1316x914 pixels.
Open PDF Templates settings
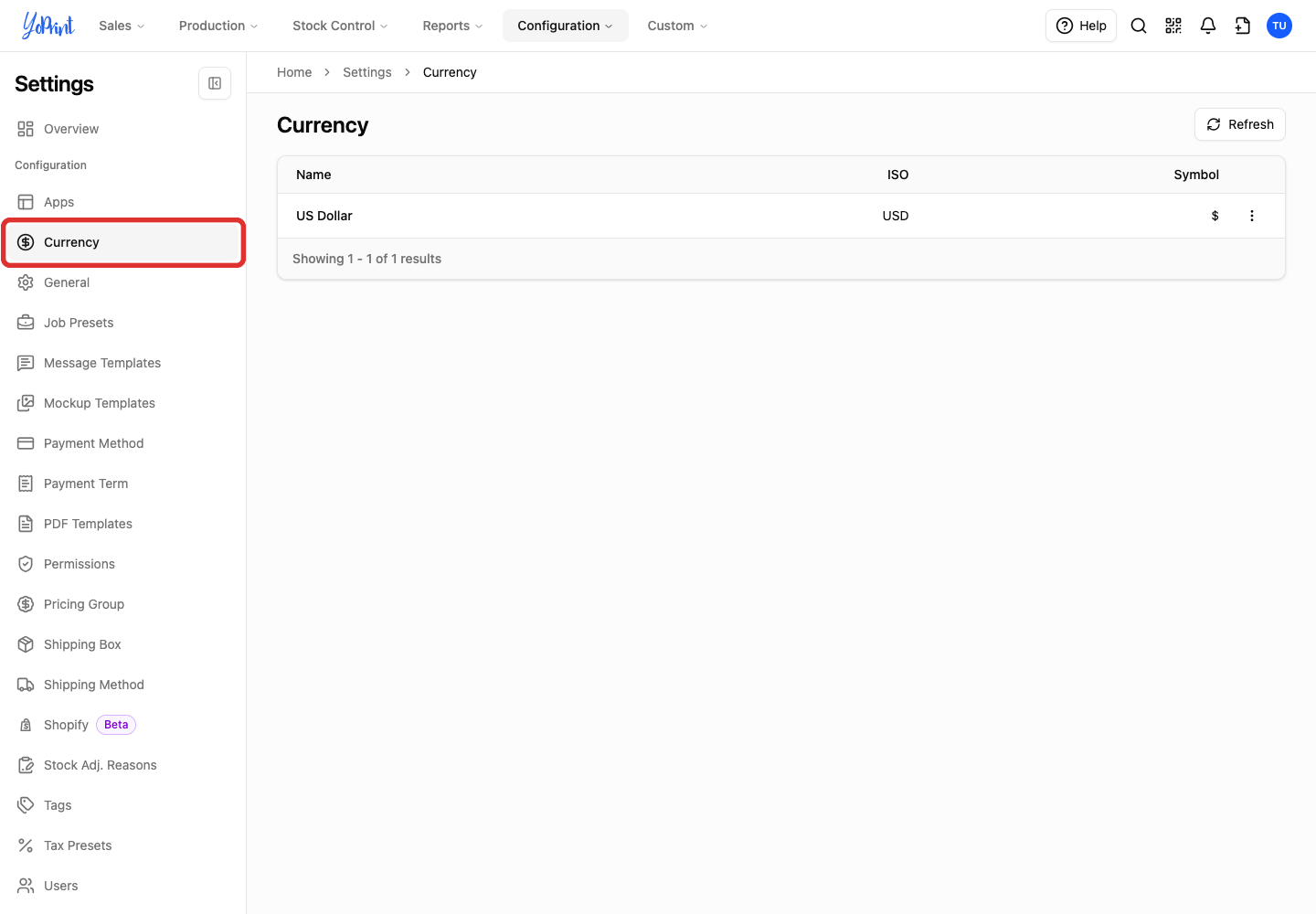click(x=123, y=524)
